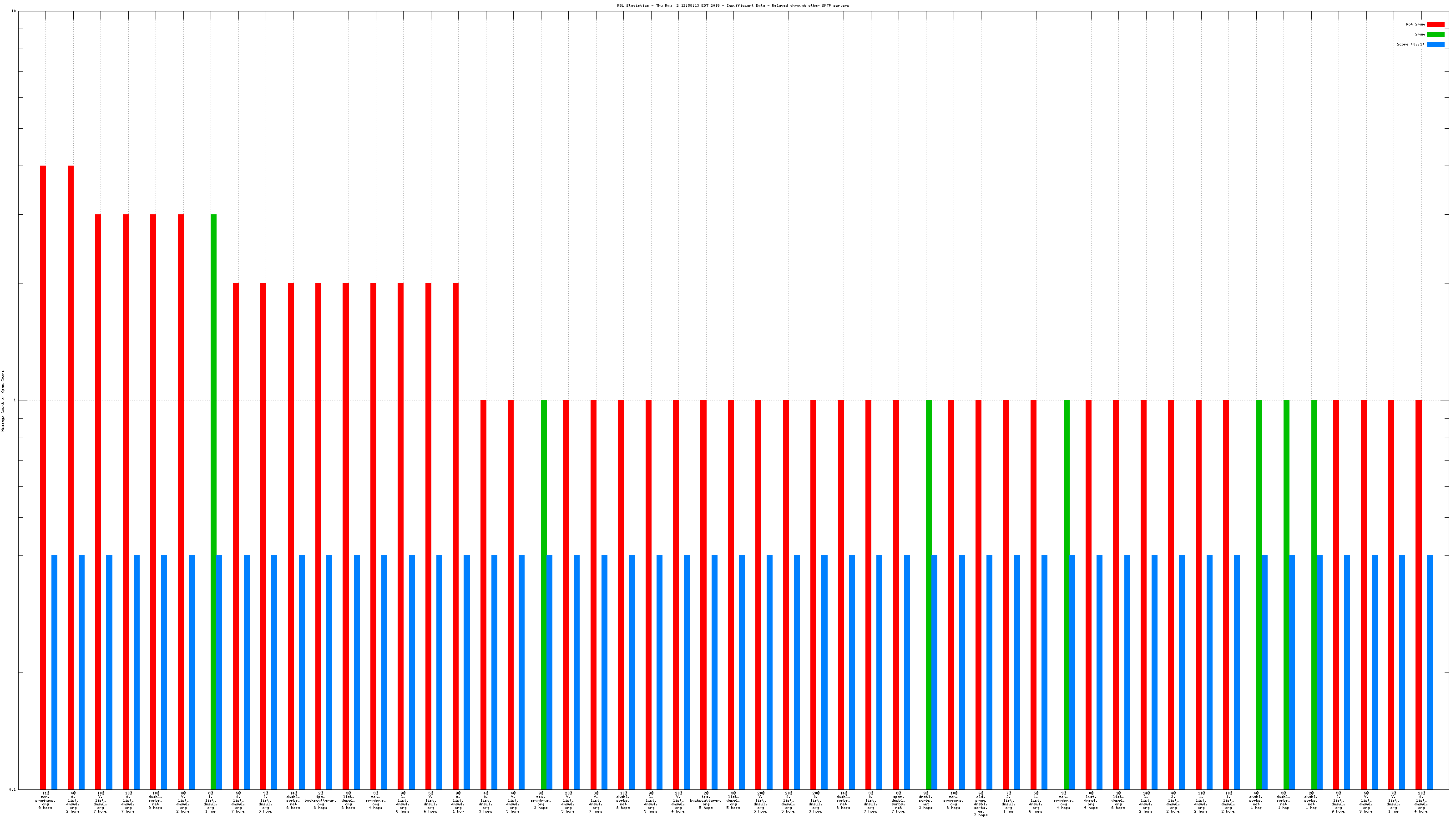This screenshot has width=1456, height=819.
Task: Click the RBL Statistics chart title
Action: [x=733, y=5]
